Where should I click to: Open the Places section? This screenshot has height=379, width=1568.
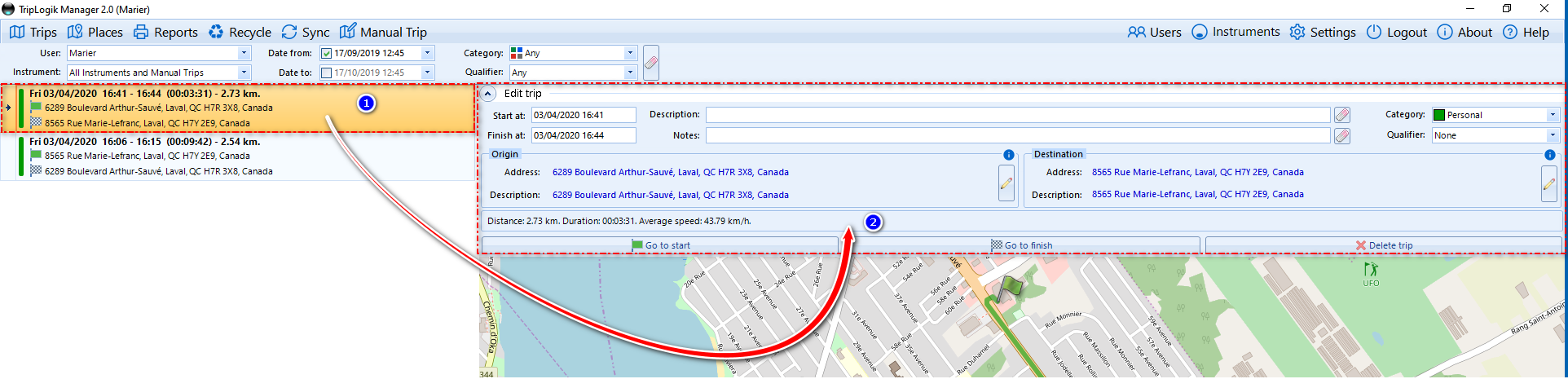click(x=95, y=32)
